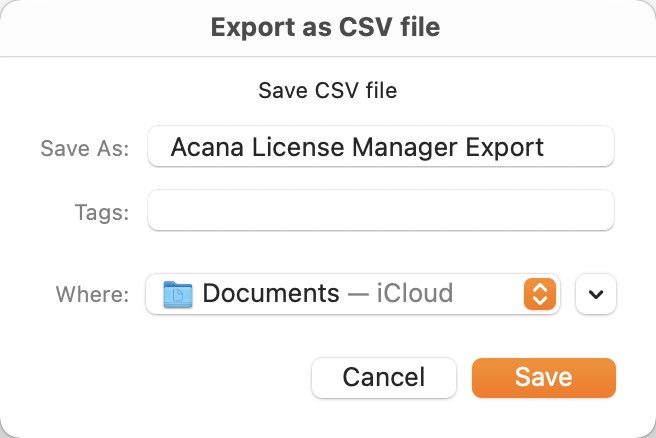
Task: Place cursor on "Acana" in the filename
Action: [207, 147]
